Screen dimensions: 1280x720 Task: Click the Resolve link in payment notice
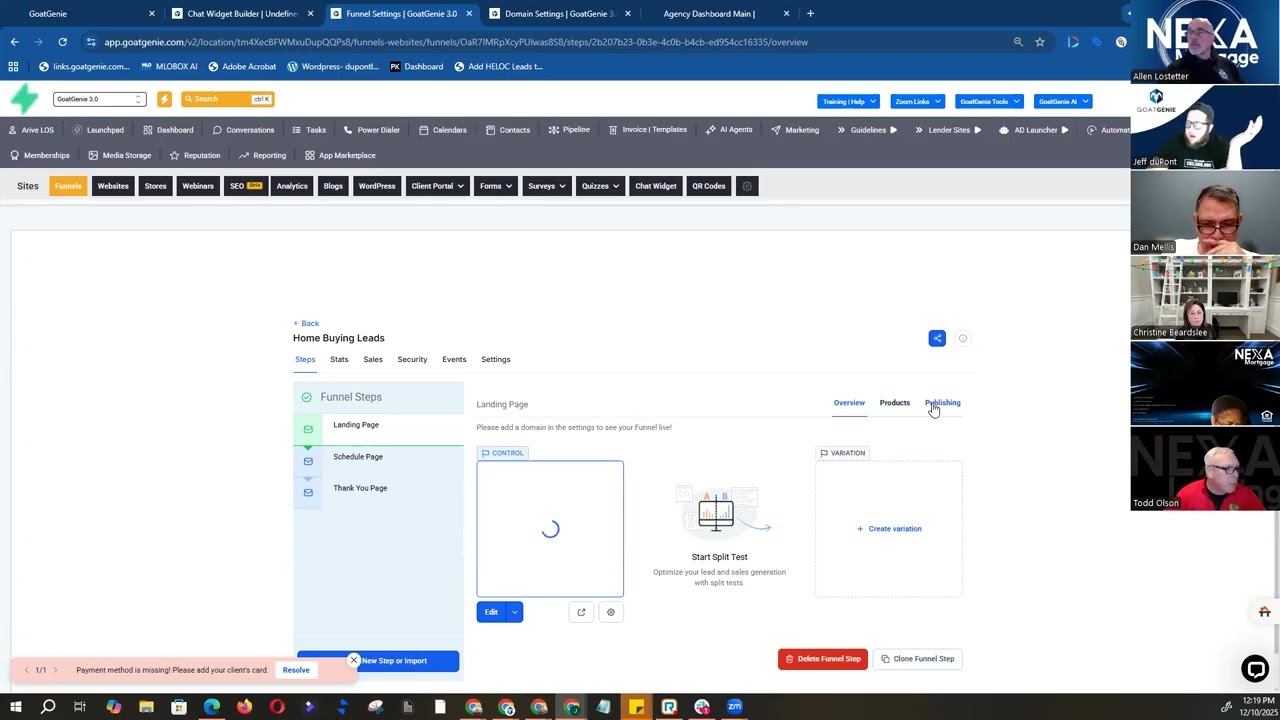[296, 670]
